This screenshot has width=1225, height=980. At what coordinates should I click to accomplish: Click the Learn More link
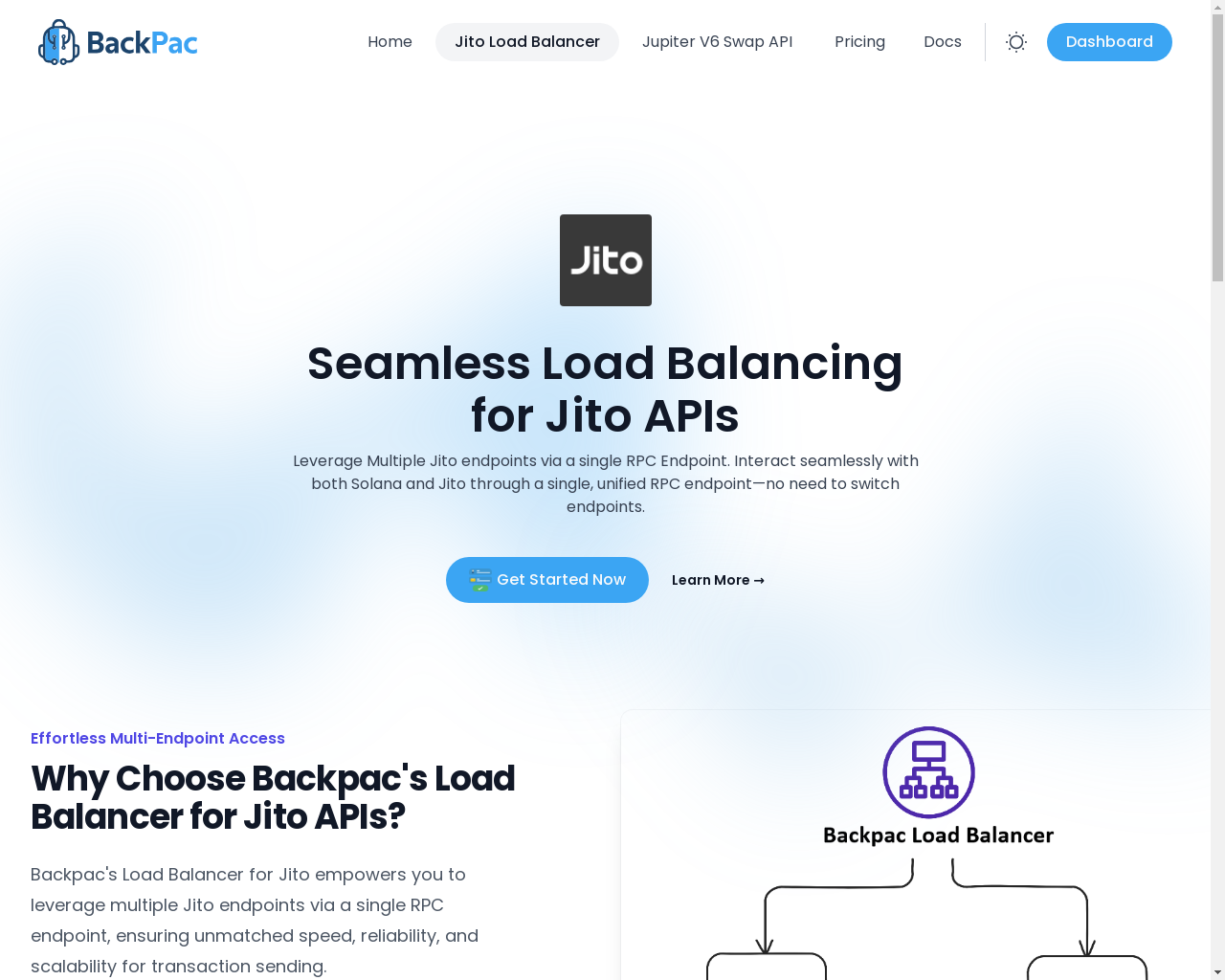point(718,580)
